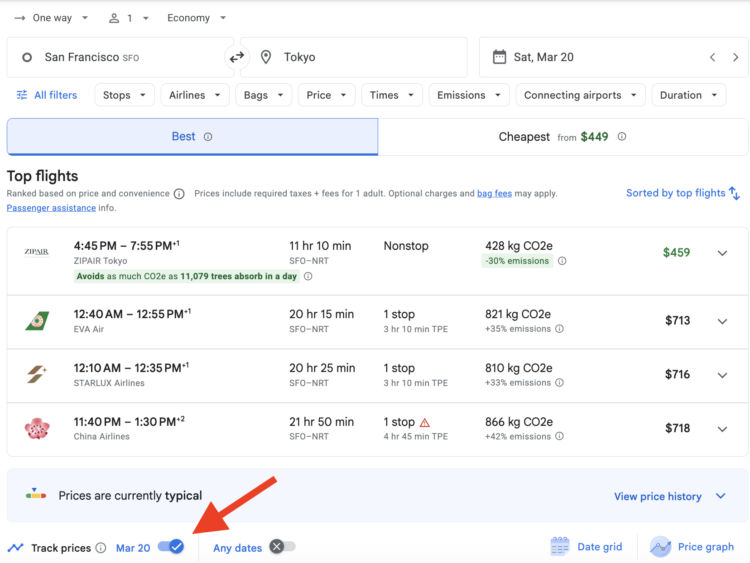The height and width of the screenshot is (563, 750).
Task: Click the typical price level indicator bar
Action: coord(36,494)
